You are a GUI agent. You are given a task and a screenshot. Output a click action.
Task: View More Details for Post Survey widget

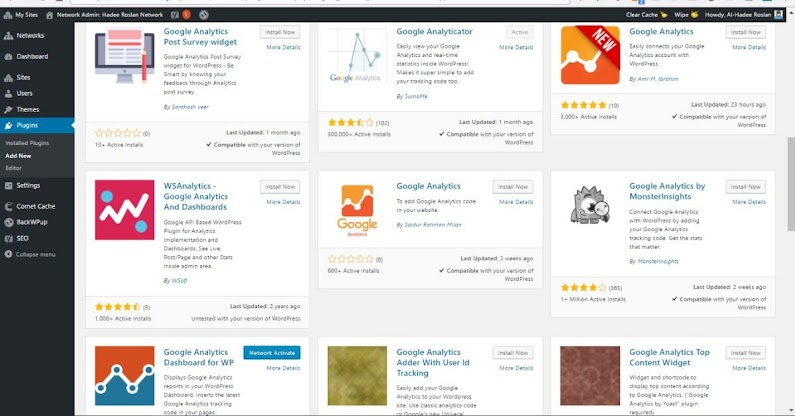[x=283, y=47]
